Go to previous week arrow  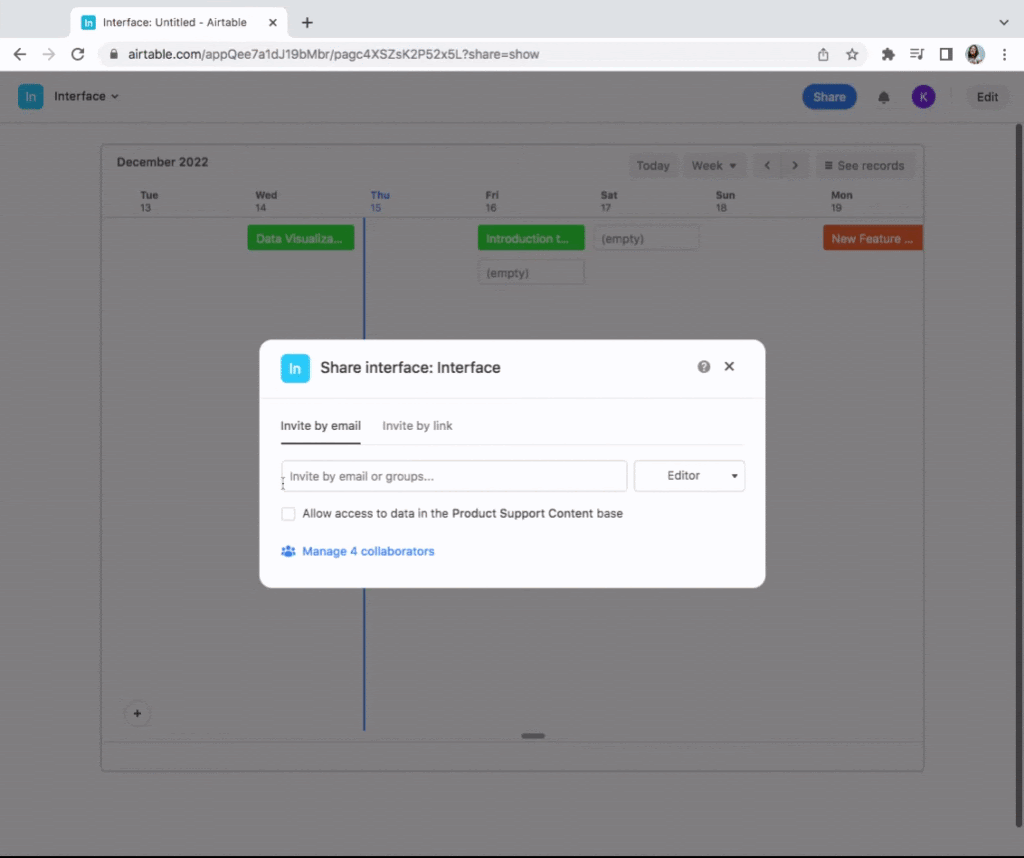(x=767, y=165)
